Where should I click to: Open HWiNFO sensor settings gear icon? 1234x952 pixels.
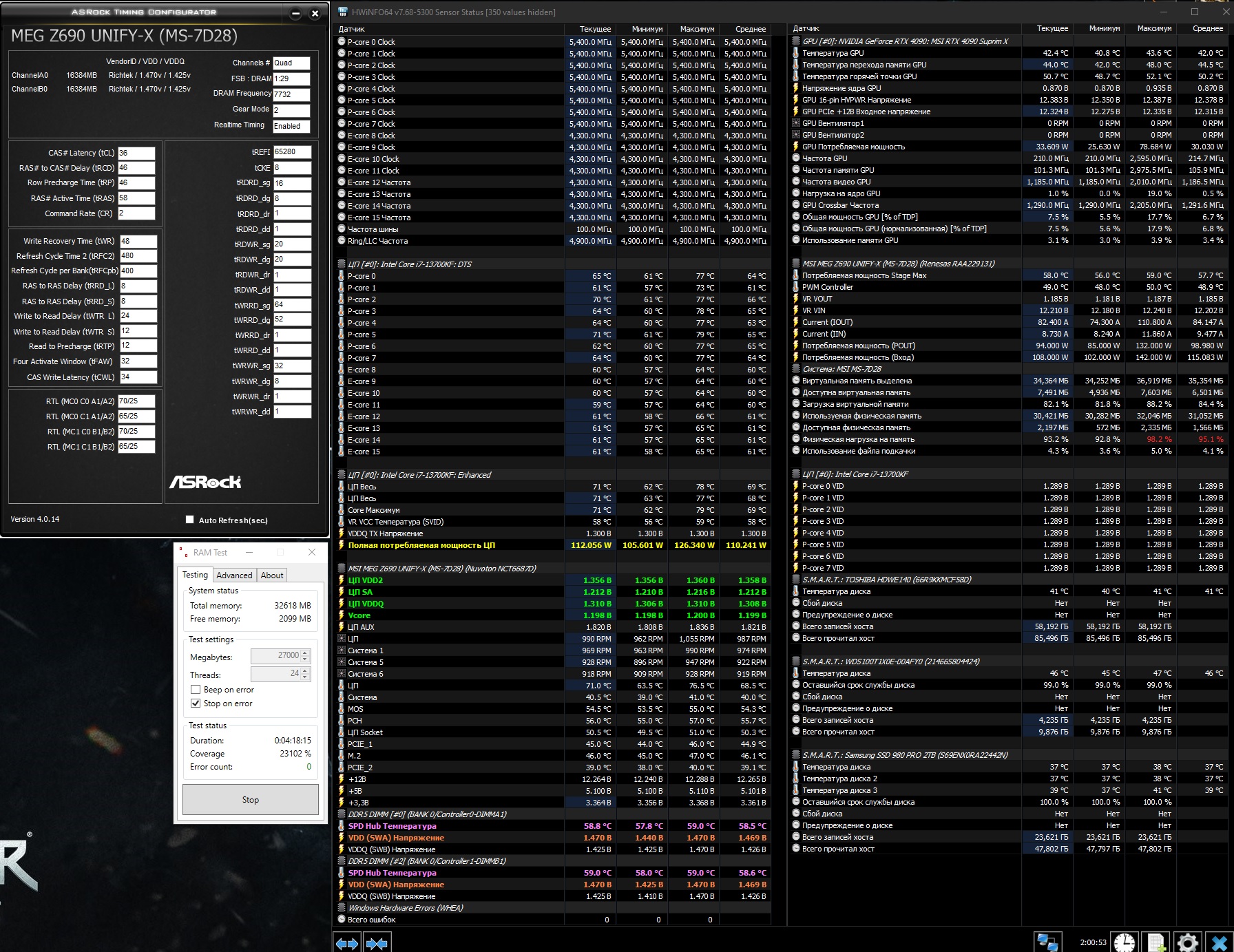click(1187, 942)
